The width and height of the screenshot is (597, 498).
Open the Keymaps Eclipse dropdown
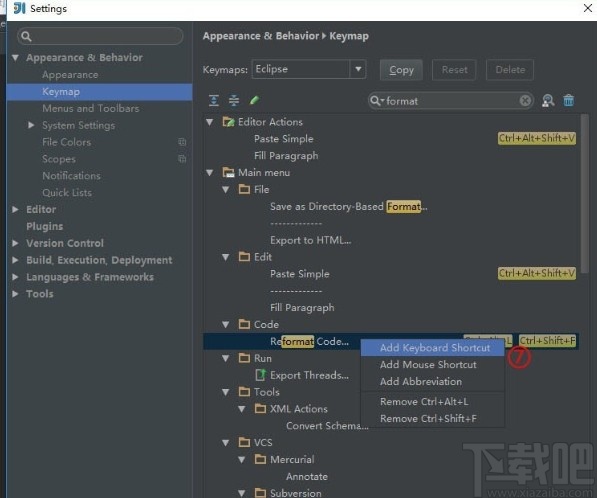[x=358, y=69]
